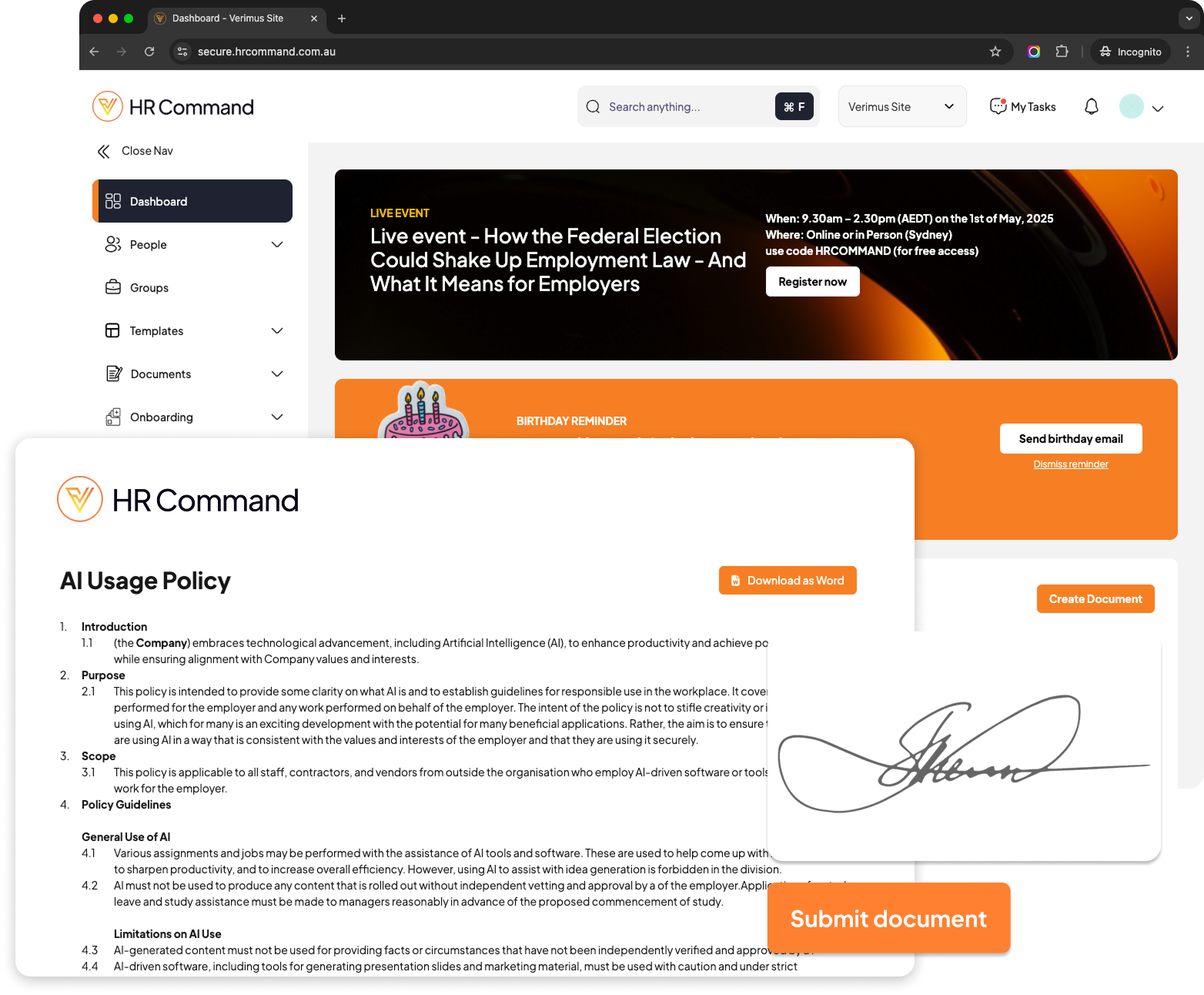Click Dismiss reminder link

pyautogui.click(x=1070, y=464)
